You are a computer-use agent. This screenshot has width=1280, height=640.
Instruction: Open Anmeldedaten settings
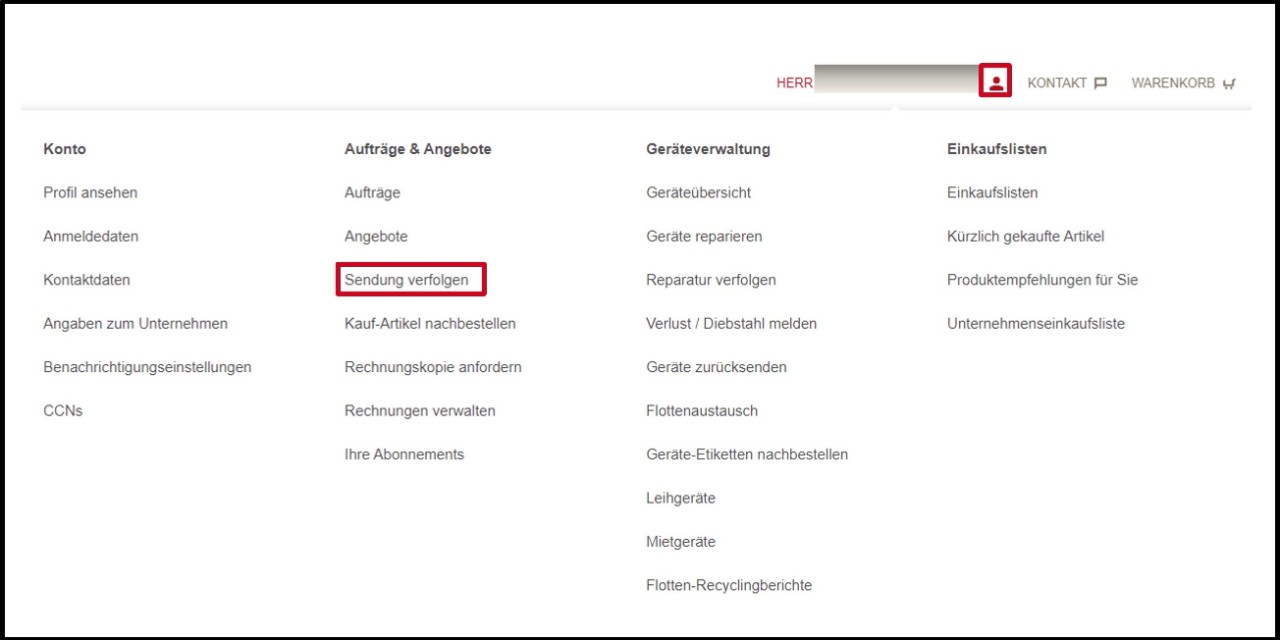pos(91,237)
